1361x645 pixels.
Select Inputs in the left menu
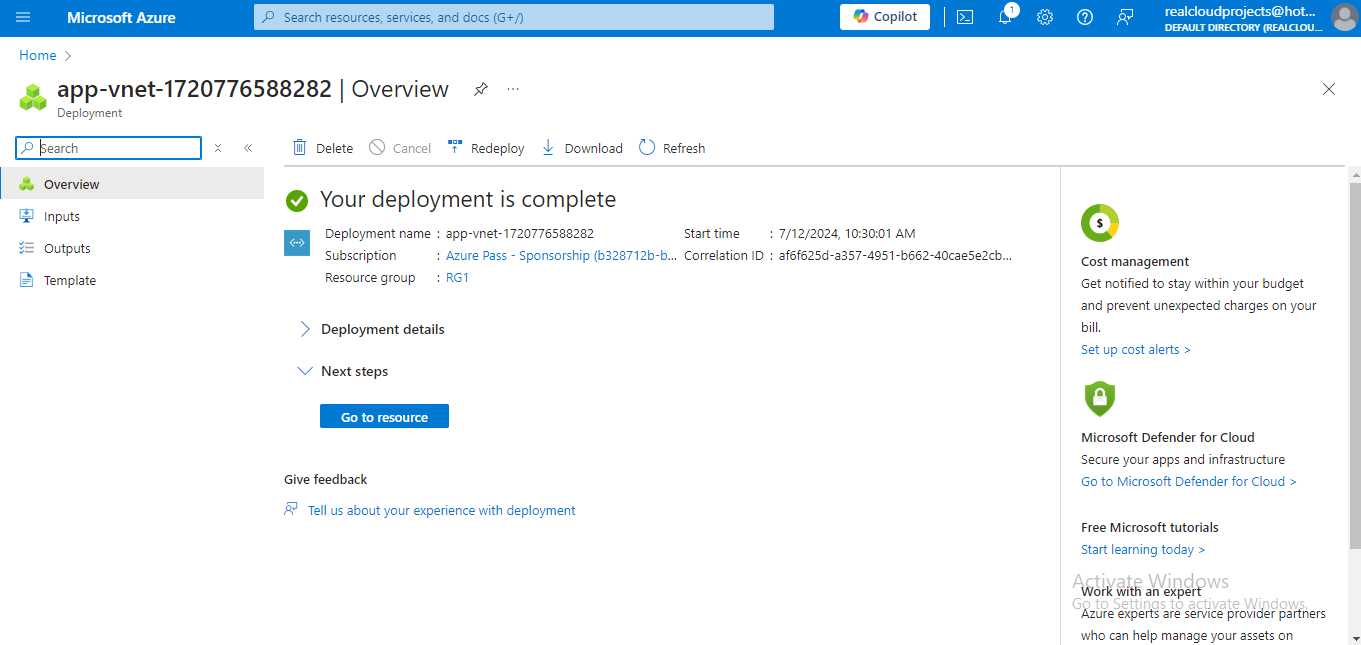[x=62, y=216]
